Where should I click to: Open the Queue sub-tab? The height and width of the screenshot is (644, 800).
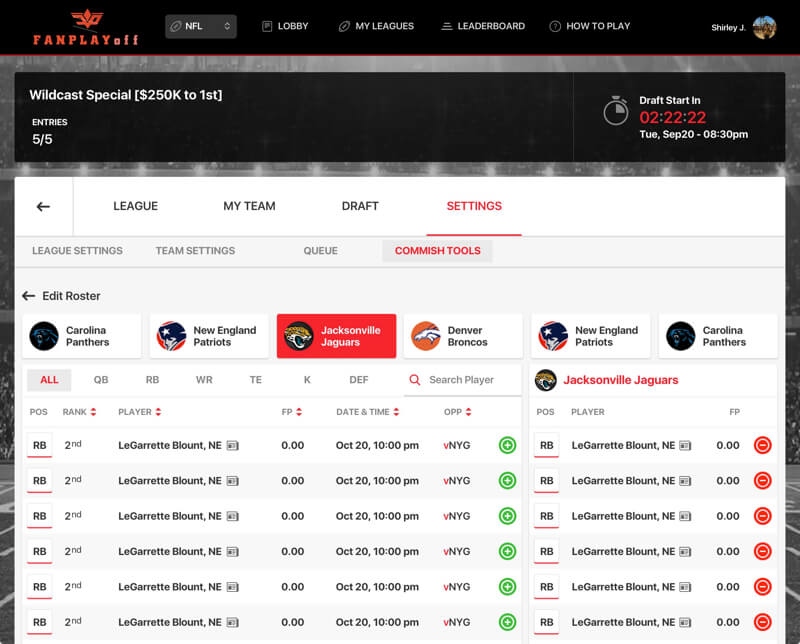(x=320, y=251)
